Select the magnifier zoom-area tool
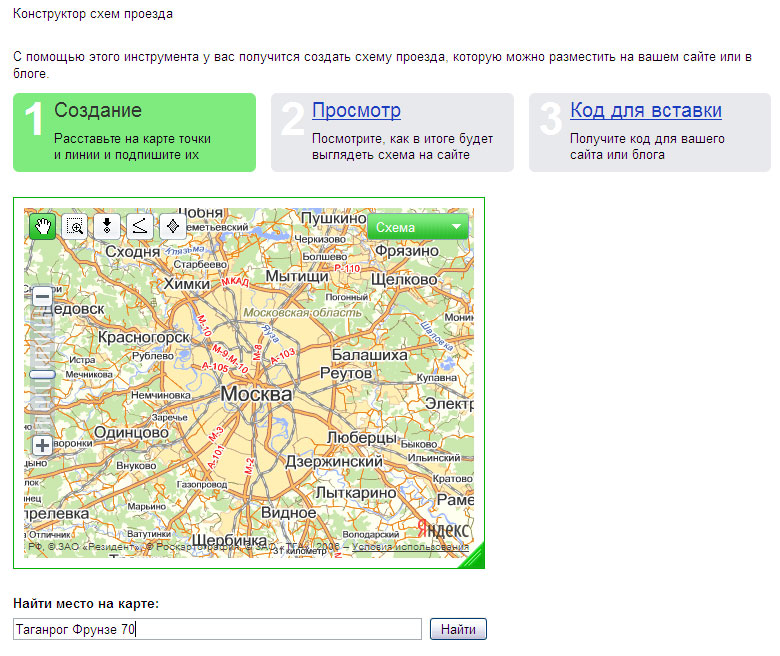 coord(75,226)
